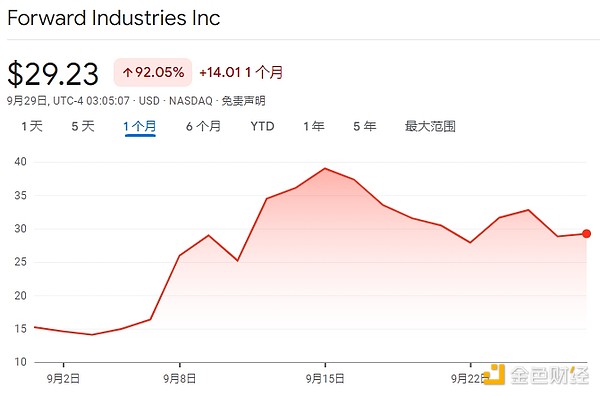Screen dimensions: 600x396
Task: Select the 1天 time range tab
Action: pyautogui.click(x=32, y=126)
